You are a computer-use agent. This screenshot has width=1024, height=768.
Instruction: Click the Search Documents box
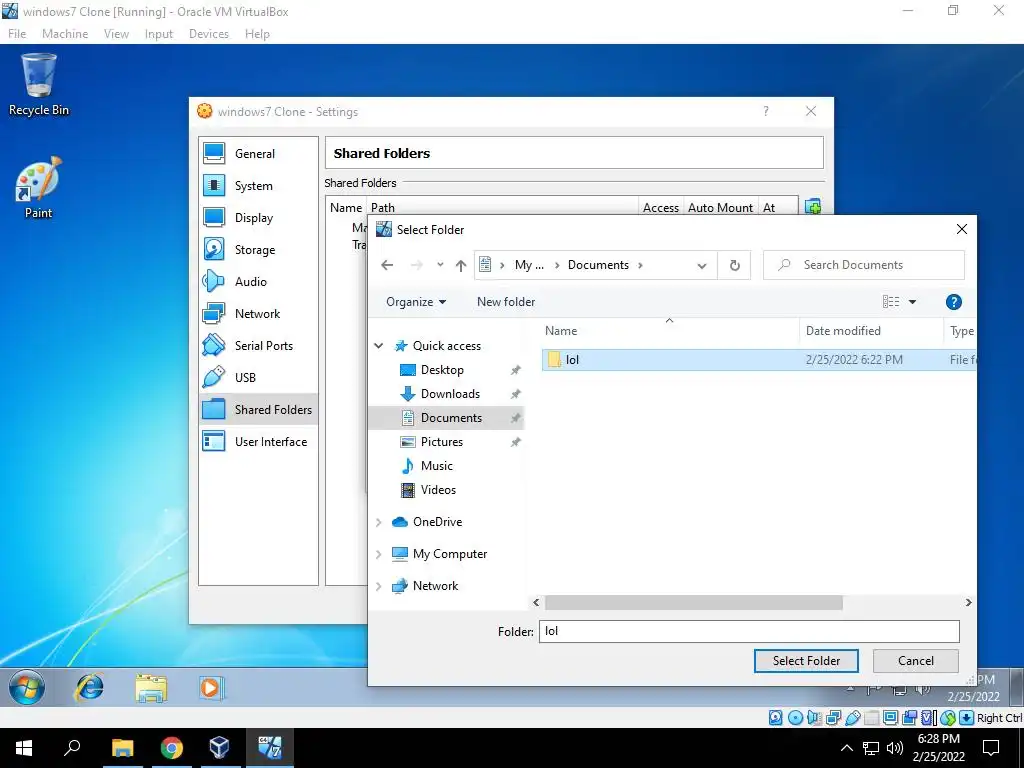click(863, 265)
